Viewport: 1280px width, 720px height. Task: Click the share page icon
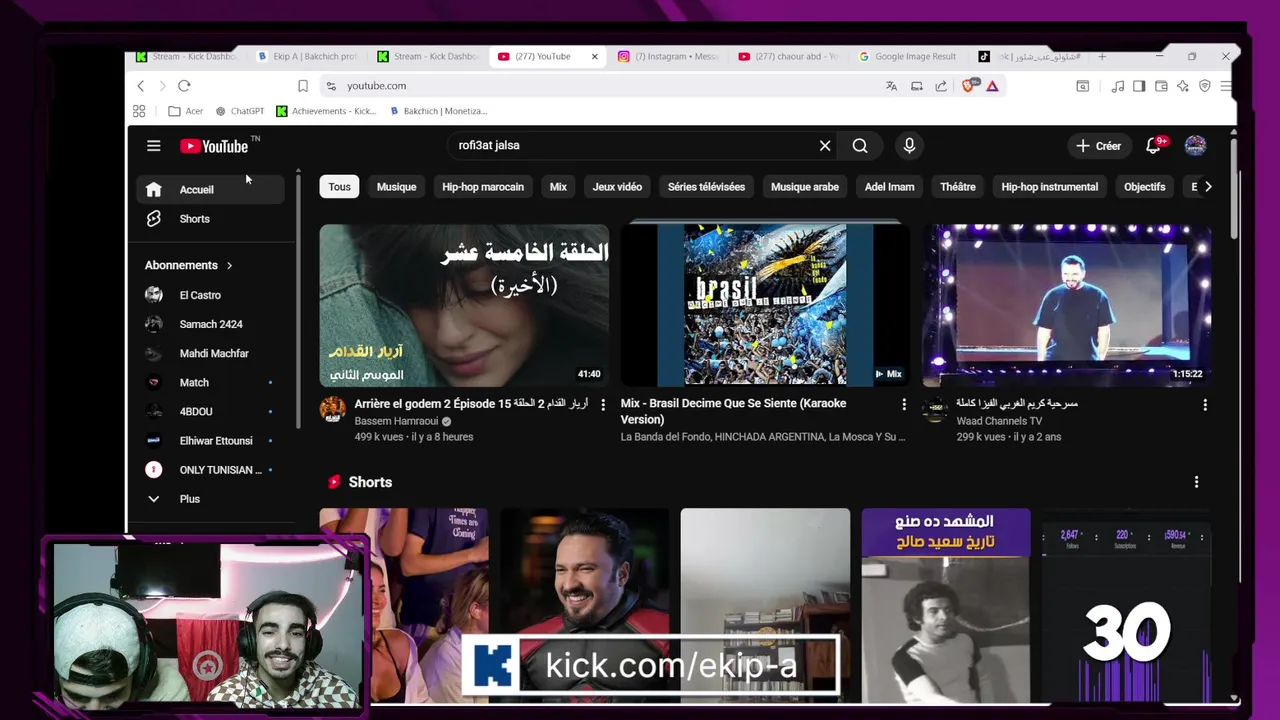click(941, 86)
